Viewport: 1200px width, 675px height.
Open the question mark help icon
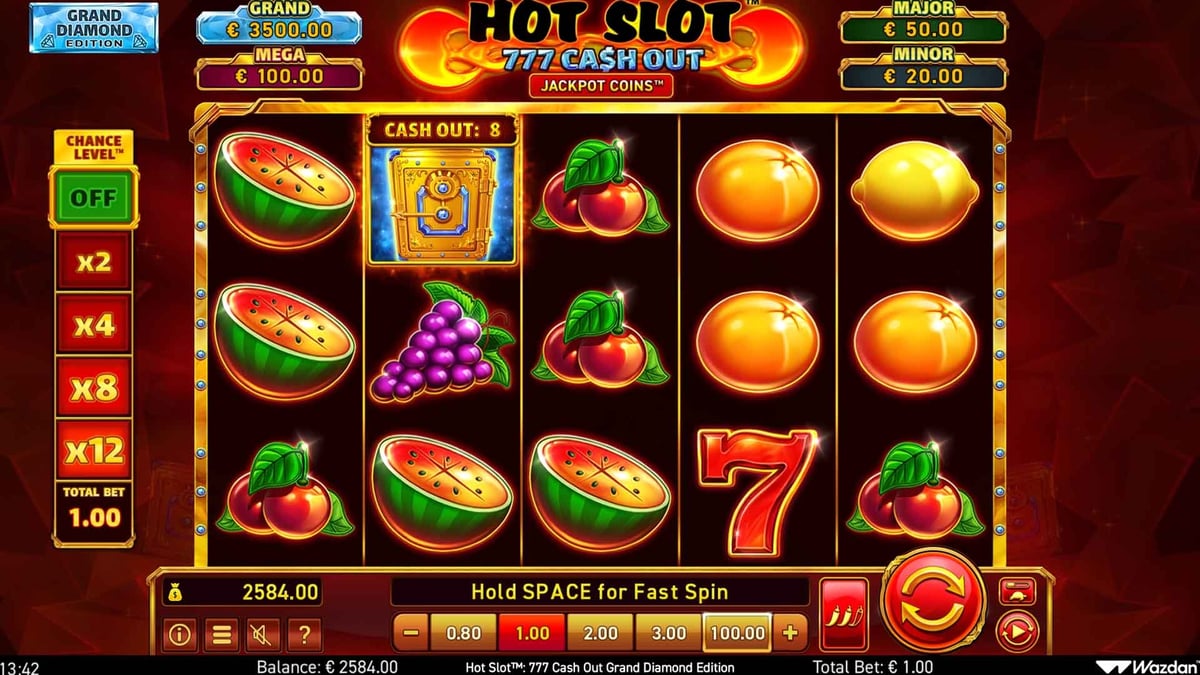click(x=304, y=633)
